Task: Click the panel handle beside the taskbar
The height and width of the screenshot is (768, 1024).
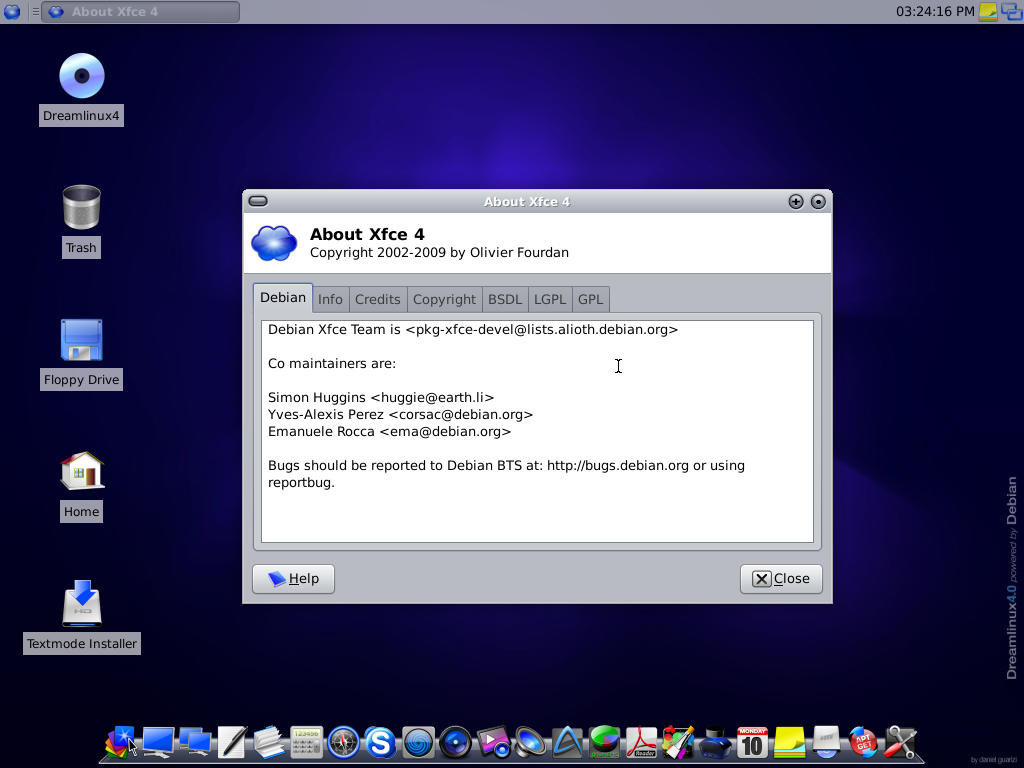Action: click(x=35, y=12)
